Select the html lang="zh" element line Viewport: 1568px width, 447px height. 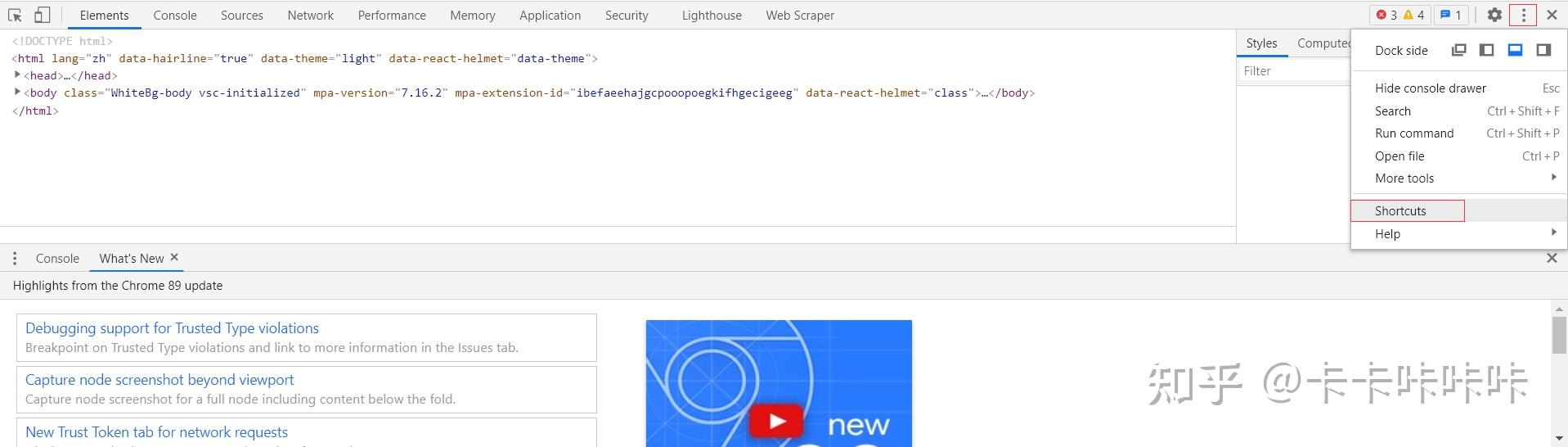(305, 58)
